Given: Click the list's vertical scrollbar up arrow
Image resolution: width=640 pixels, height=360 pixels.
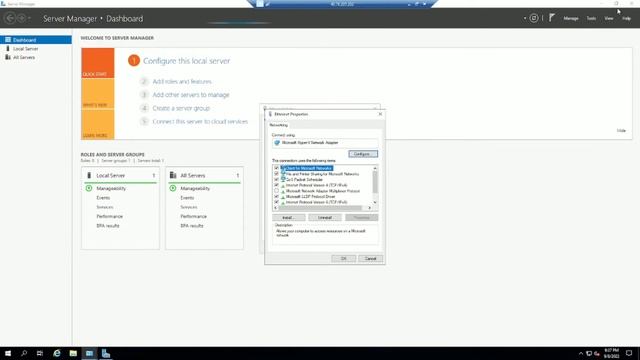Looking at the screenshot, I should [375, 168].
